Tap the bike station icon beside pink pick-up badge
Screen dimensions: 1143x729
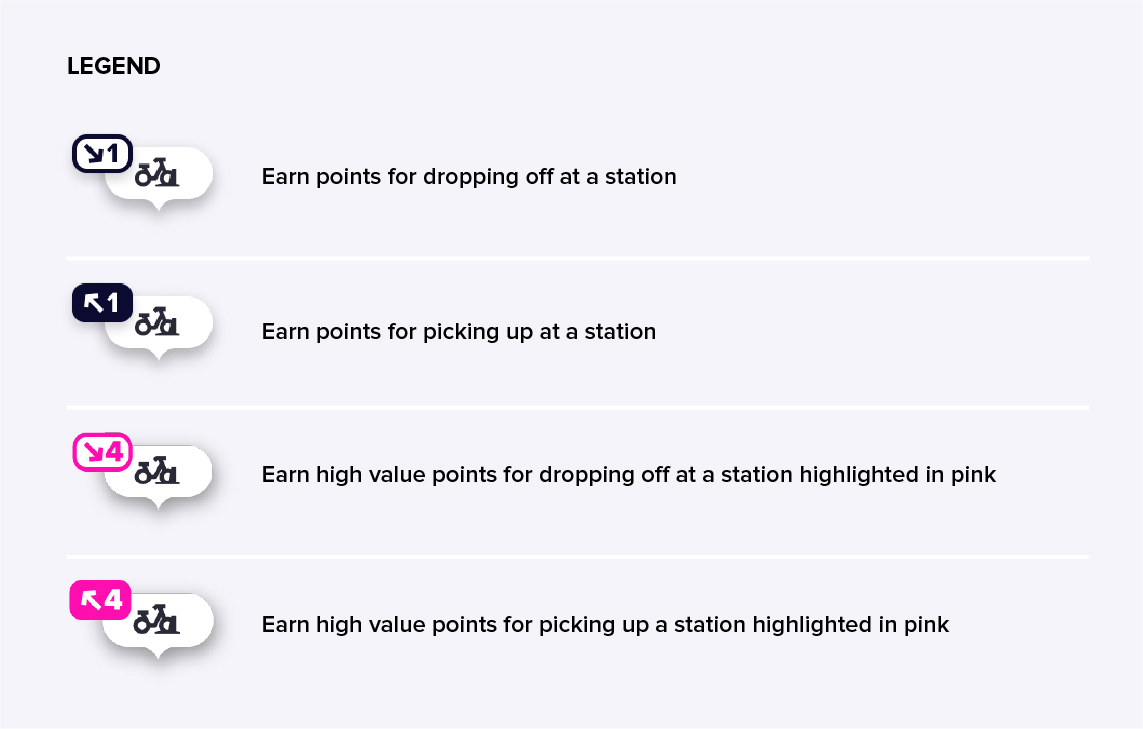[157, 621]
